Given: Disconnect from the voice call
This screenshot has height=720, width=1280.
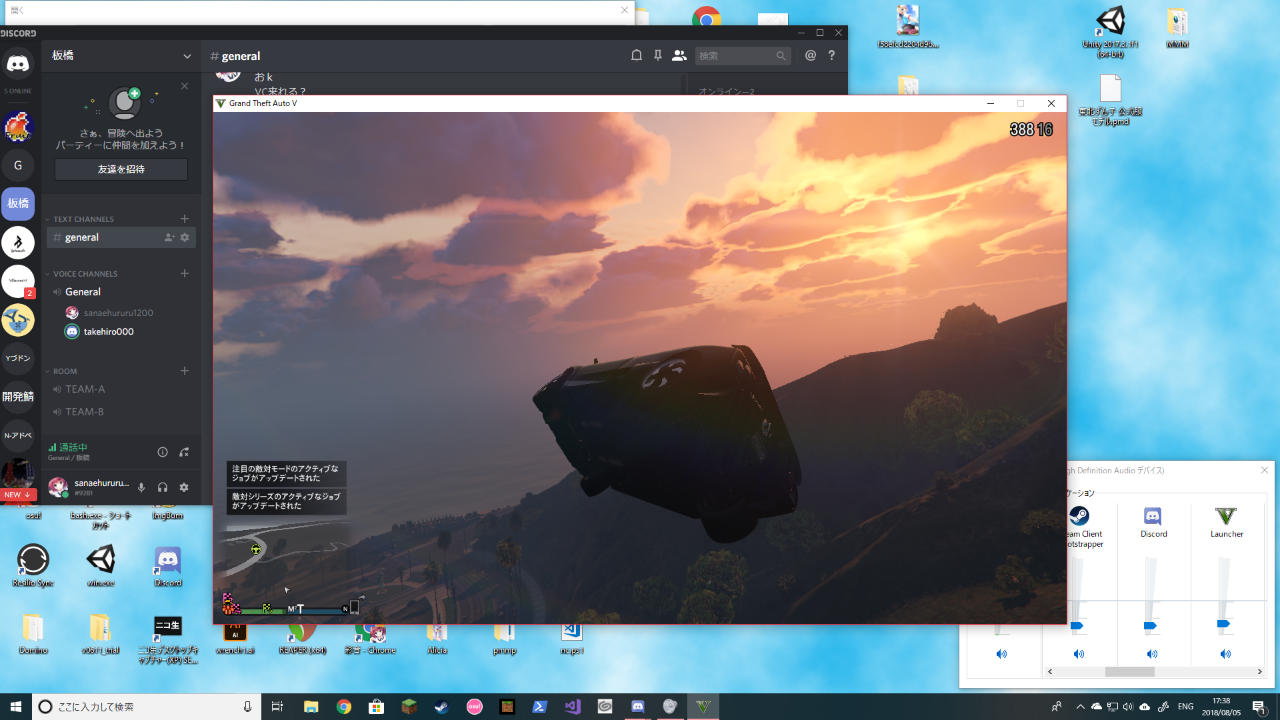Looking at the screenshot, I should [x=184, y=452].
